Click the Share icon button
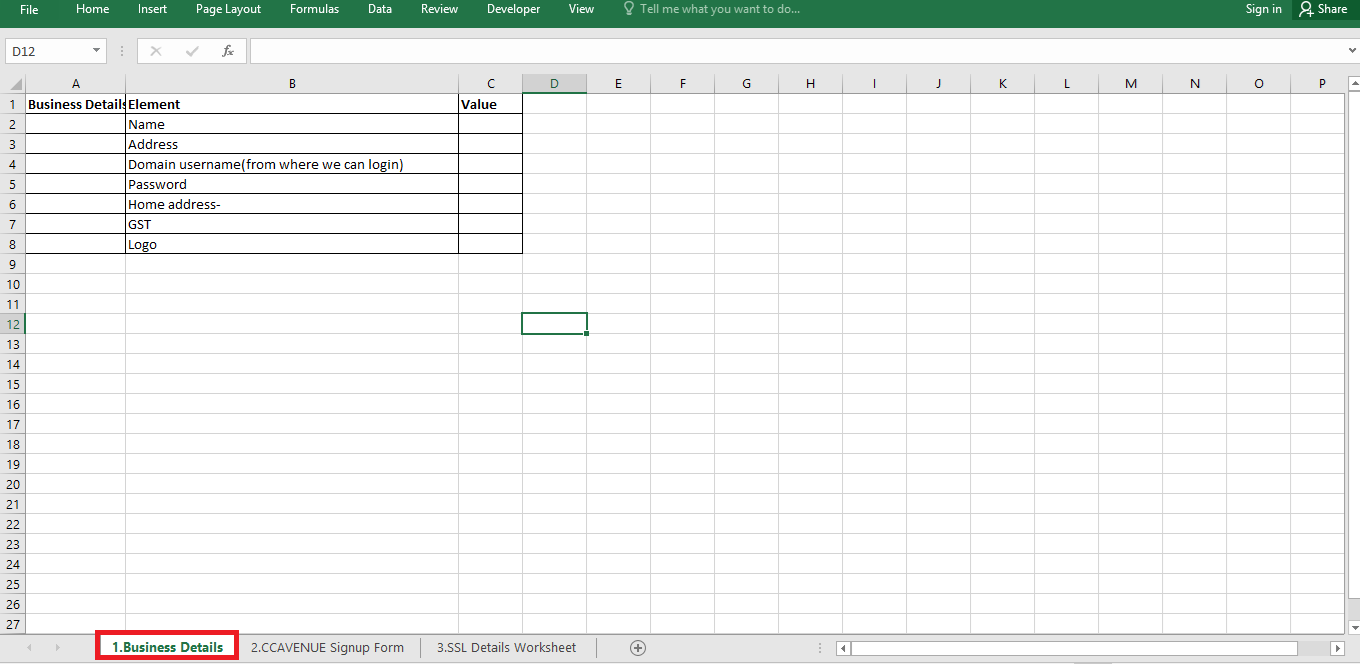This screenshot has width=1360, height=664. (x=1322, y=9)
